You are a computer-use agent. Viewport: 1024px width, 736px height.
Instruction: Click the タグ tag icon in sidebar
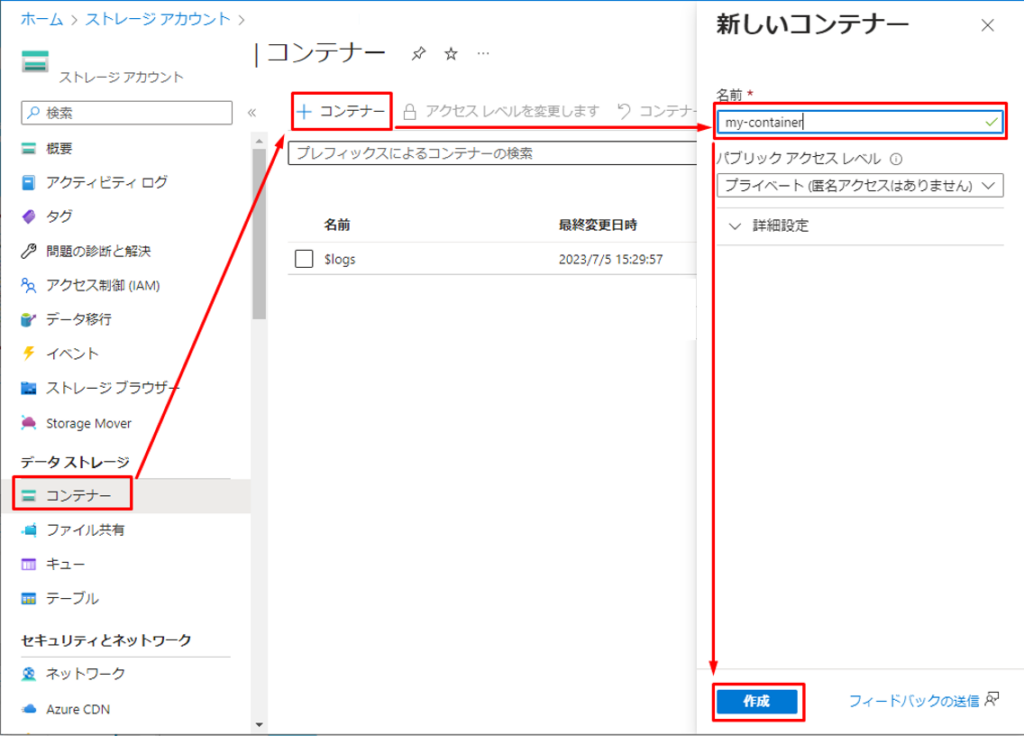(x=29, y=216)
